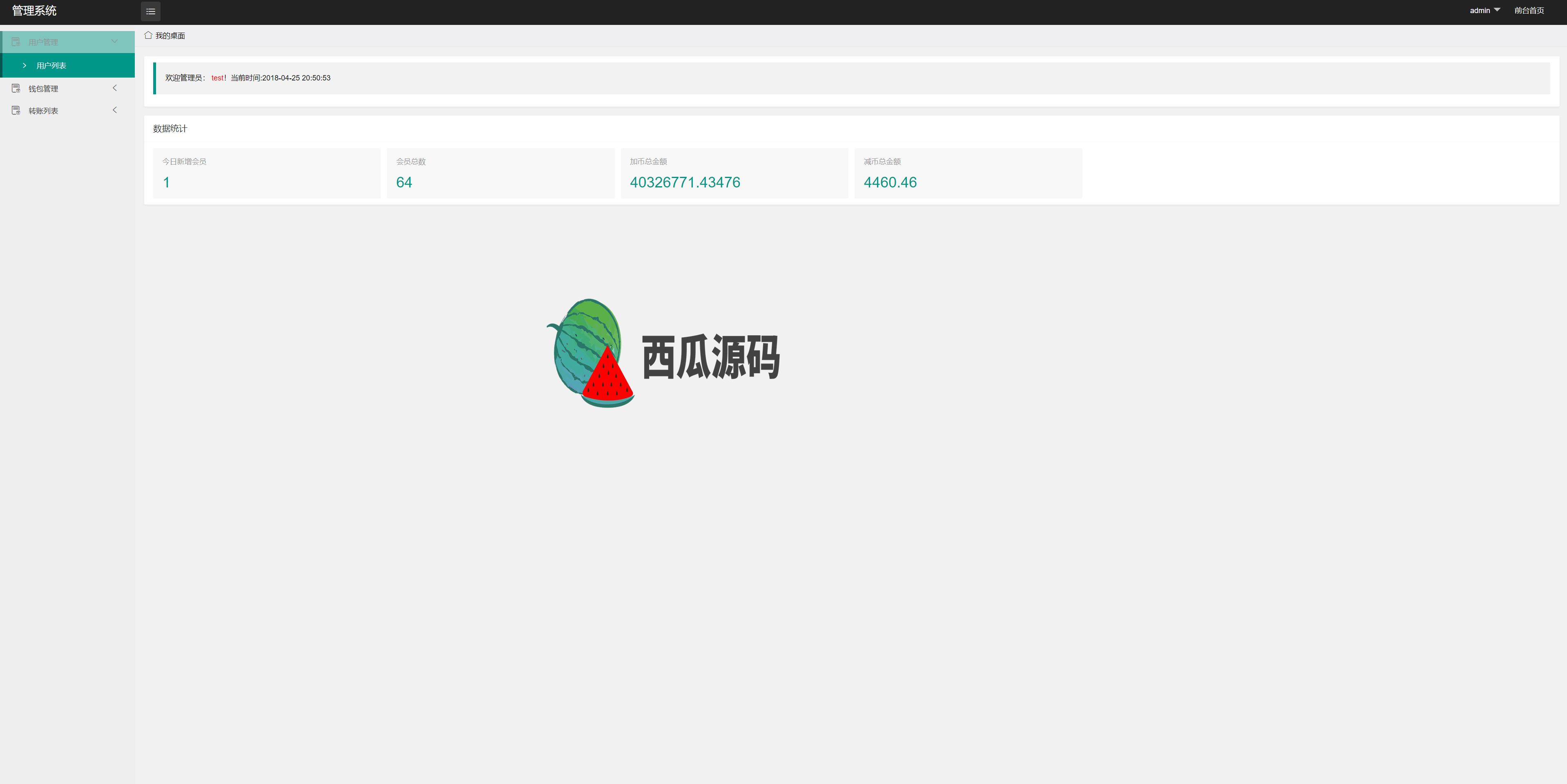Select the 转账列表 menu entry

(x=67, y=110)
